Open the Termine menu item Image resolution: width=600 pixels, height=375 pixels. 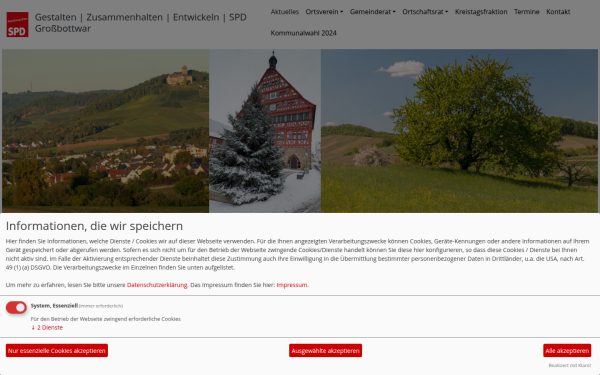point(527,12)
